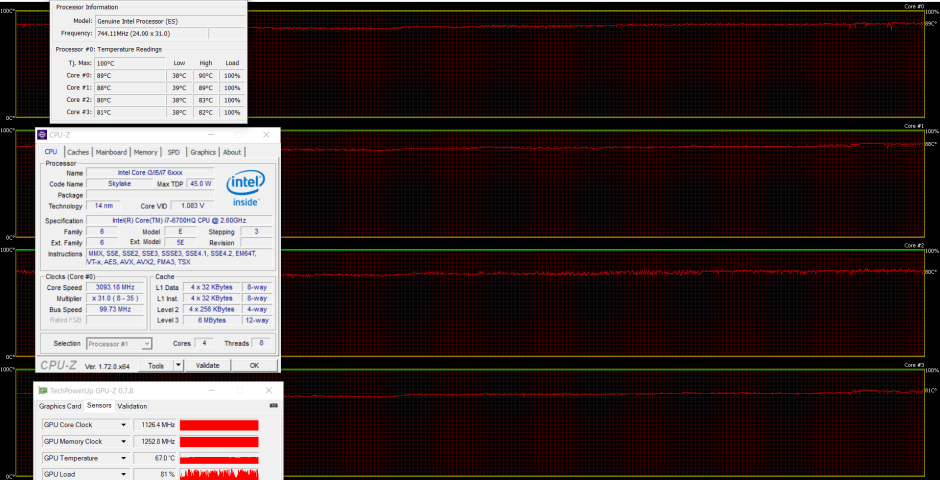Screen dimensions: 940x480
Task: Click the Cores count 4 field
Action: click(204, 343)
